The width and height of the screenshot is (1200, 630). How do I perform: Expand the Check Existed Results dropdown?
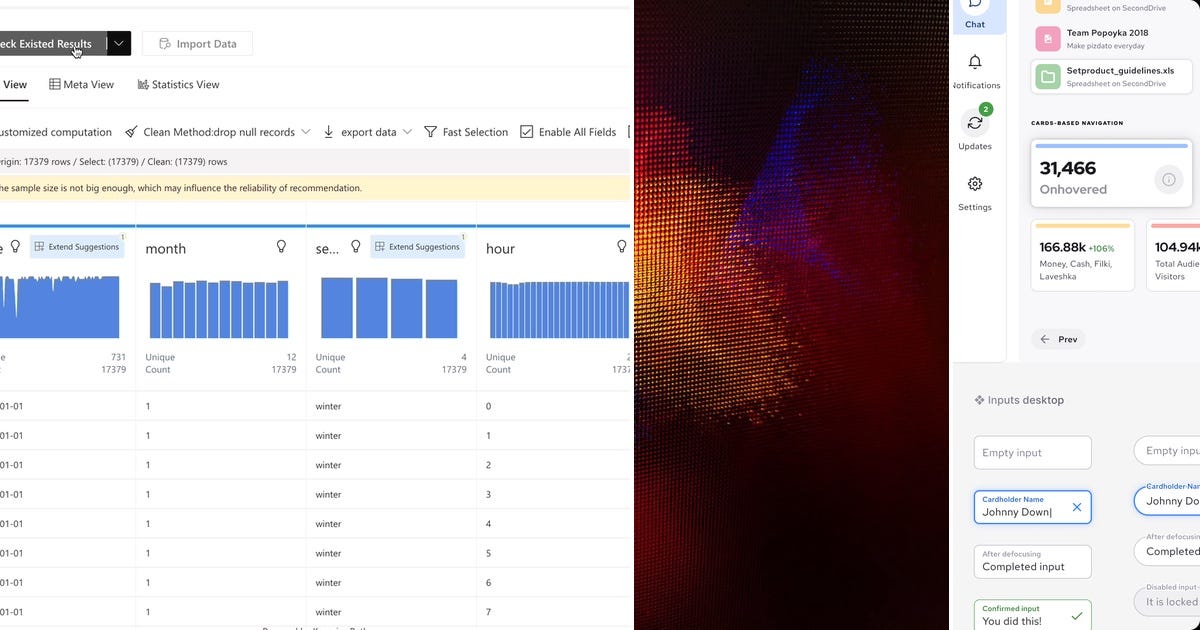click(117, 43)
